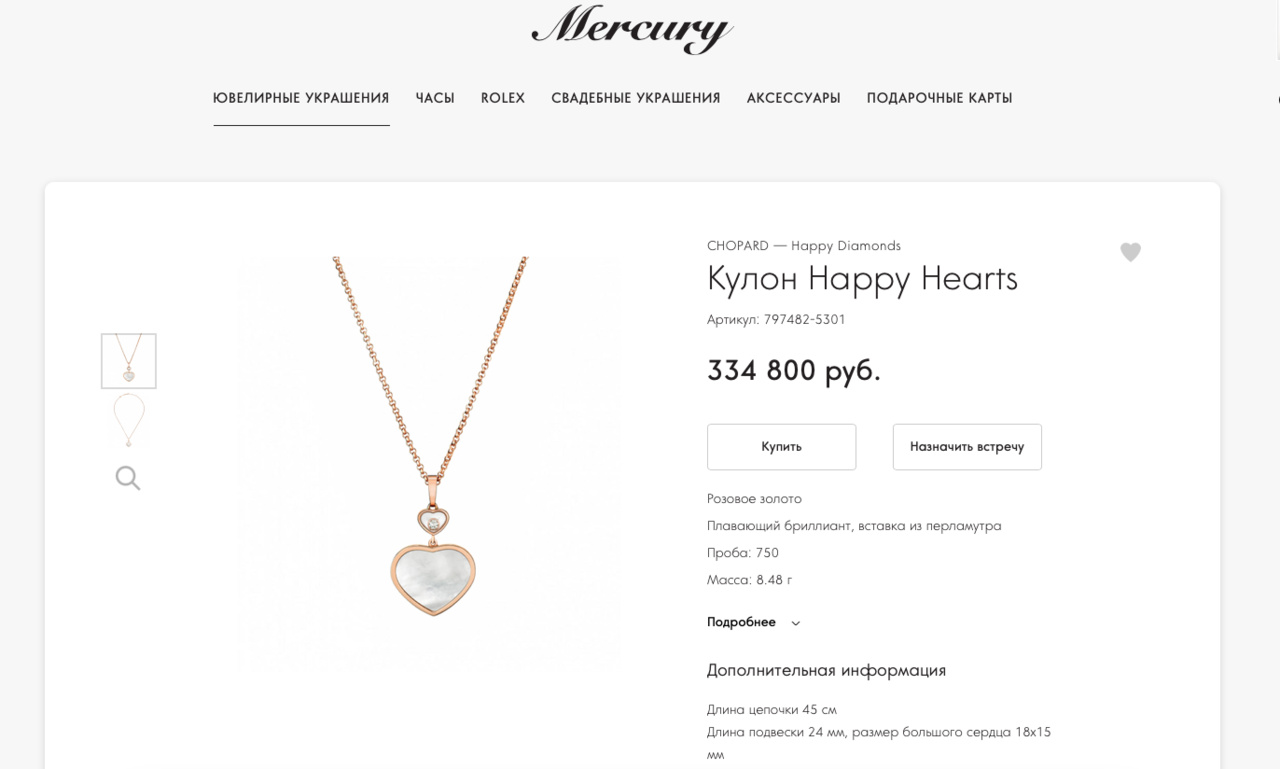Go to Rolex section
The image size is (1280, 769).
point(503,98)
